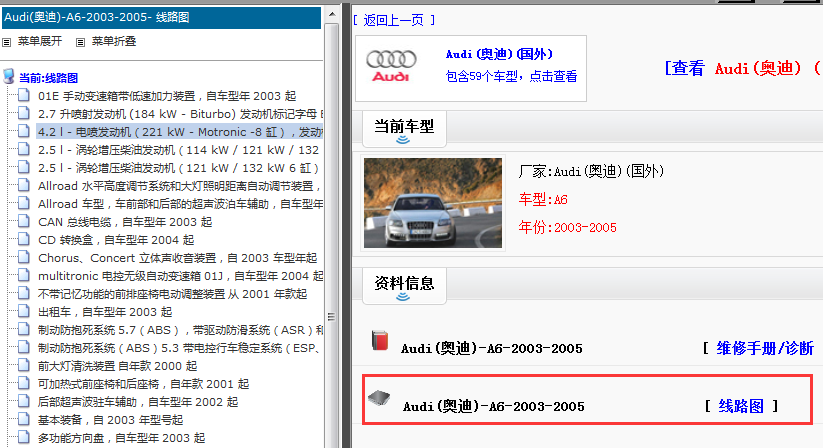Click document icon beside 4.2 l 电喷发动机 entry

(24, 131)
